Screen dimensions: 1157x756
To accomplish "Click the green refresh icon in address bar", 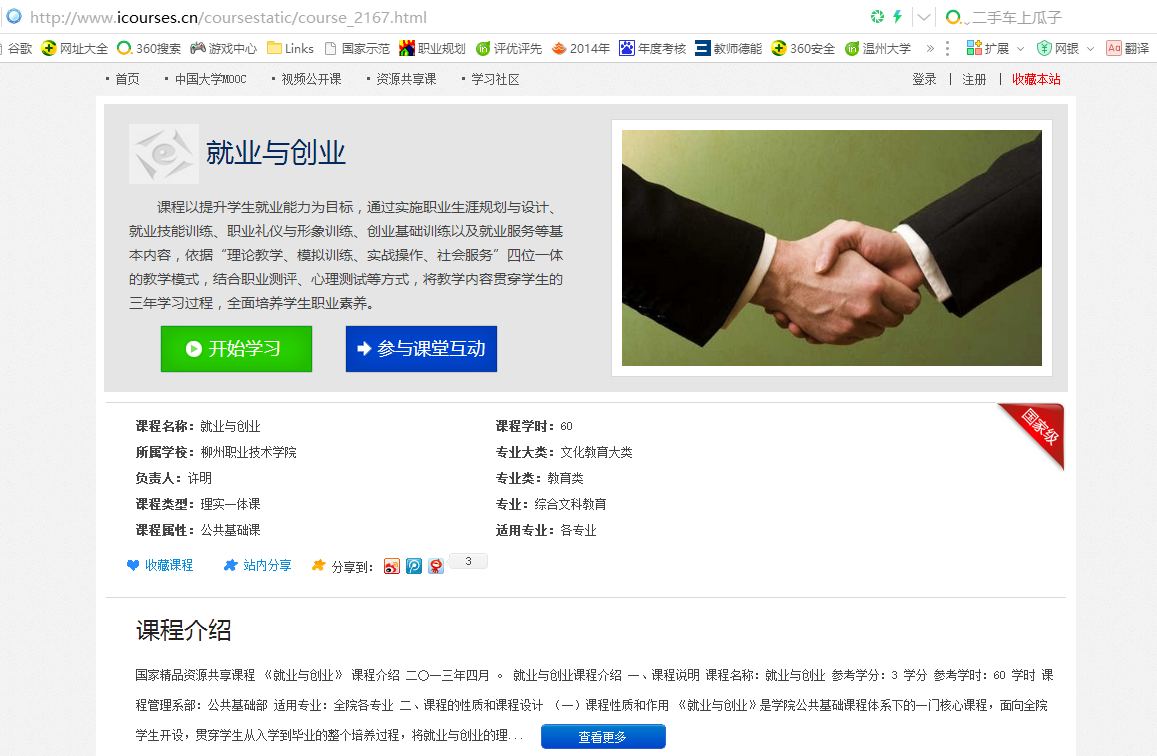I will pyautogui.click(x=877, y=16).
